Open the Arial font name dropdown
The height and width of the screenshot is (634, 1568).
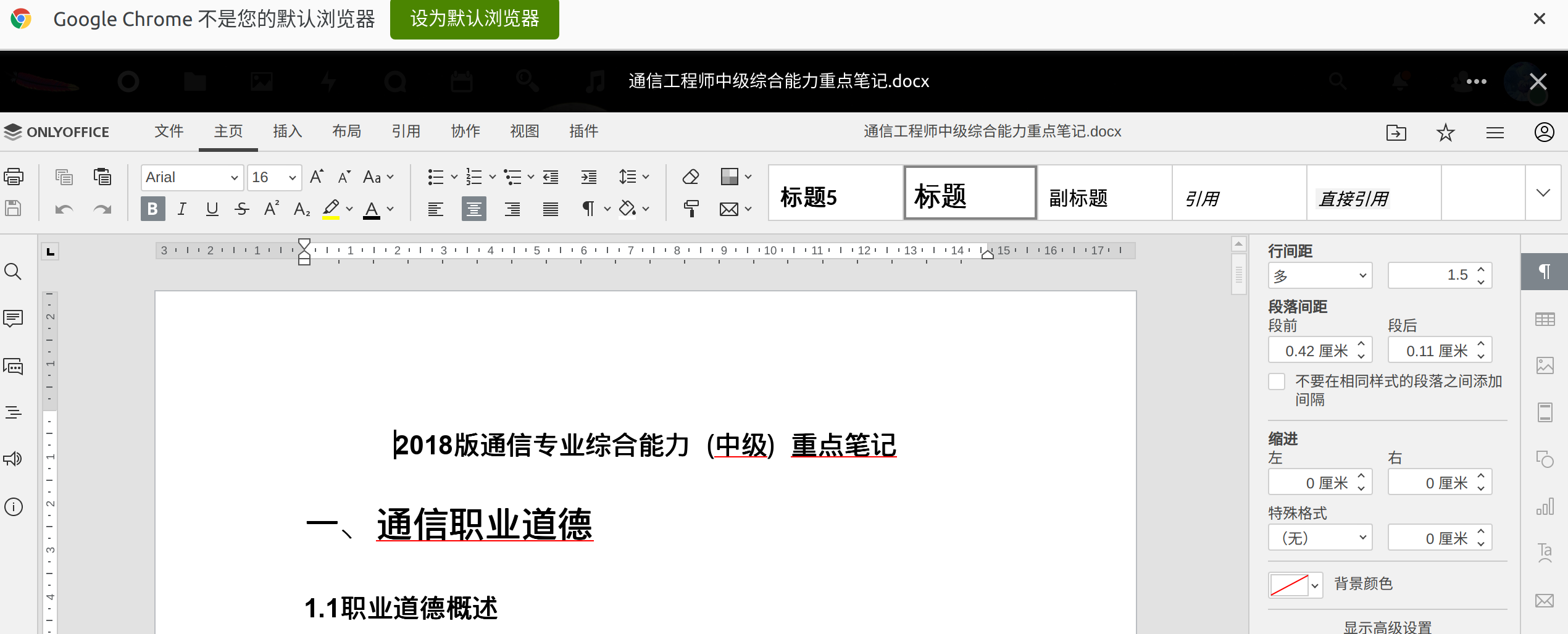coord(191,177)
